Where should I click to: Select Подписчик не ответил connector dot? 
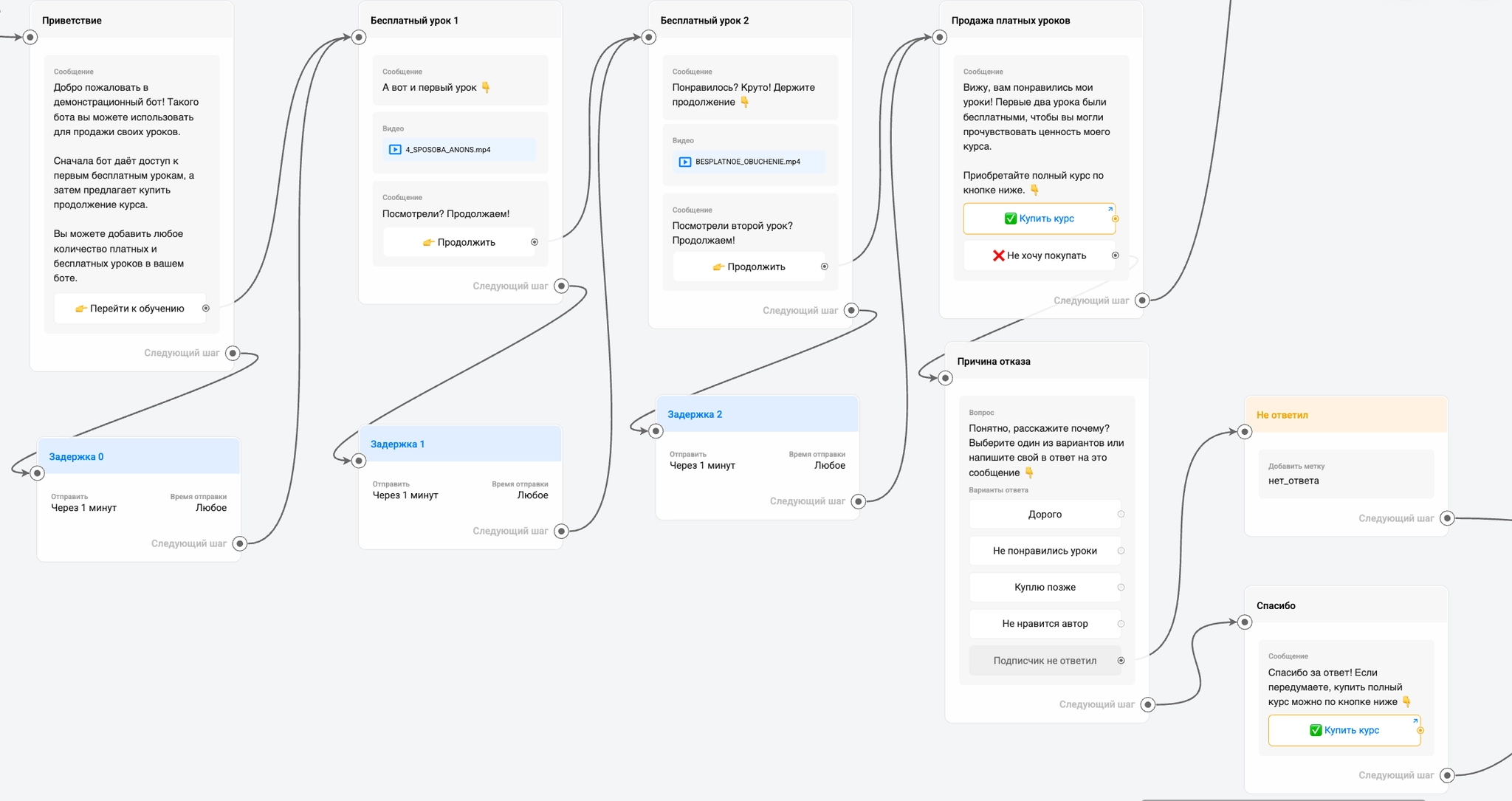[x=1121, y=661]
